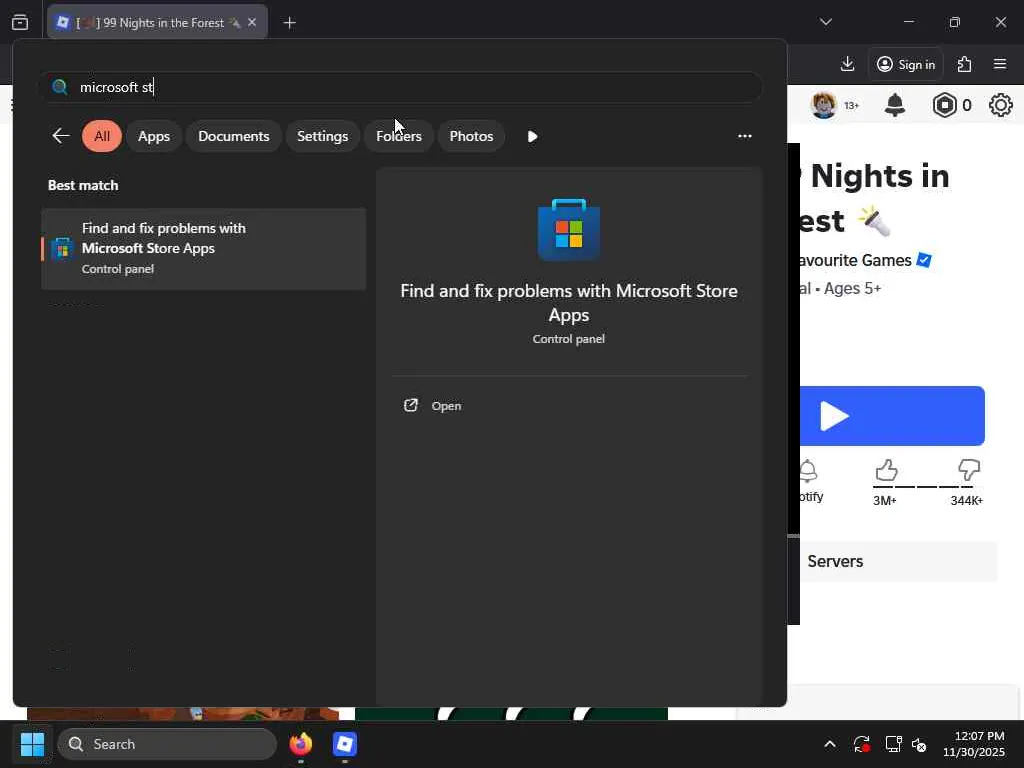Filter search results by All
The width and height of the screenshot is (1024, 768).
(x=102, y=136)
